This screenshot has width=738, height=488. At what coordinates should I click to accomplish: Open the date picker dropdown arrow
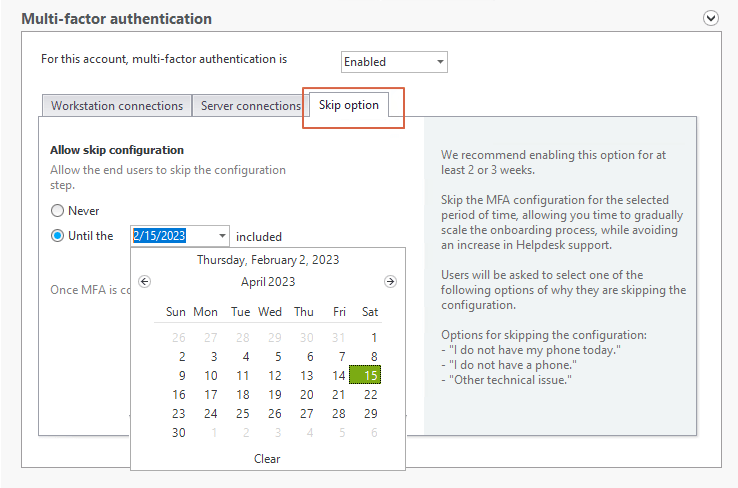click(x=222, y=236)
